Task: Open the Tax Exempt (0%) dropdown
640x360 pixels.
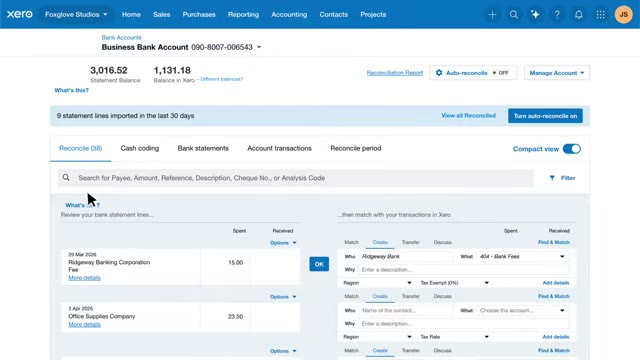Action: click(454, 283)
